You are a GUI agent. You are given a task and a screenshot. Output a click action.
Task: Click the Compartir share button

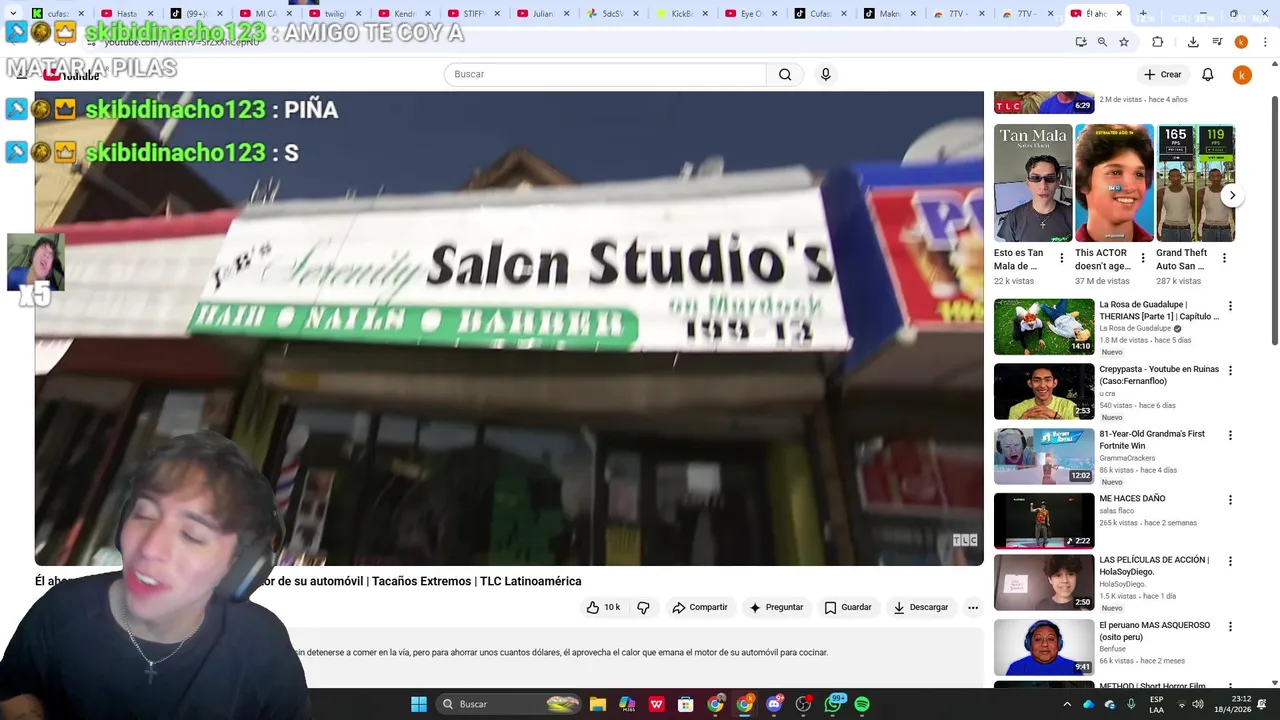700,607
